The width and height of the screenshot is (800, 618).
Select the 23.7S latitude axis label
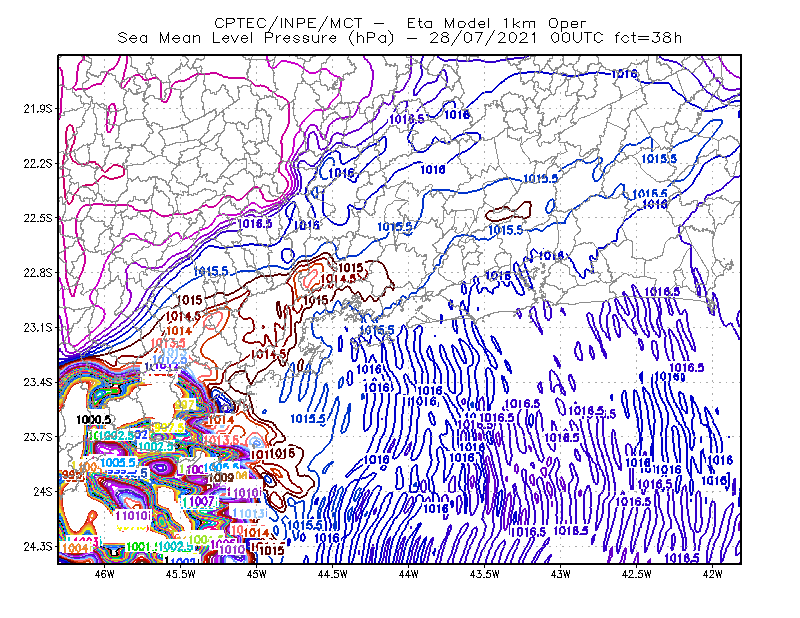point(38,437)
